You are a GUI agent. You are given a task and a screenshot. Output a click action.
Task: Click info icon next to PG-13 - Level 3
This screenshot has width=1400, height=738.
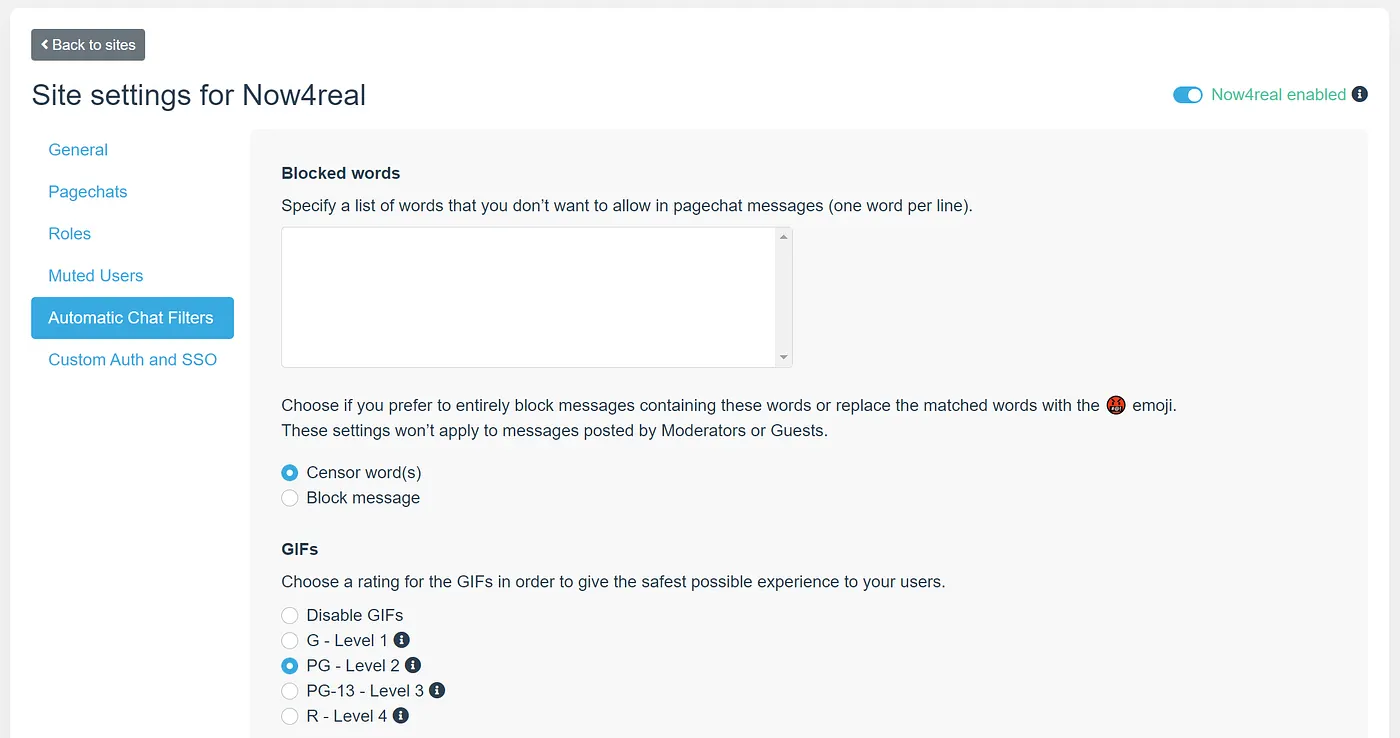(x=437, y=690)
